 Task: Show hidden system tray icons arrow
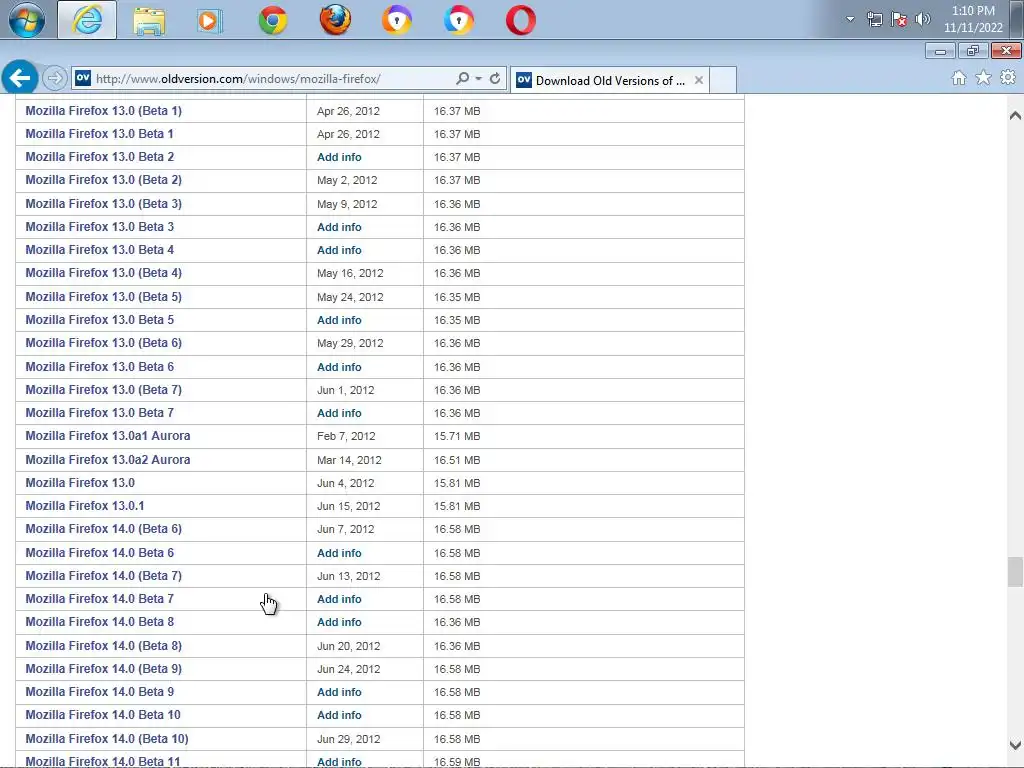pos(850,19)
